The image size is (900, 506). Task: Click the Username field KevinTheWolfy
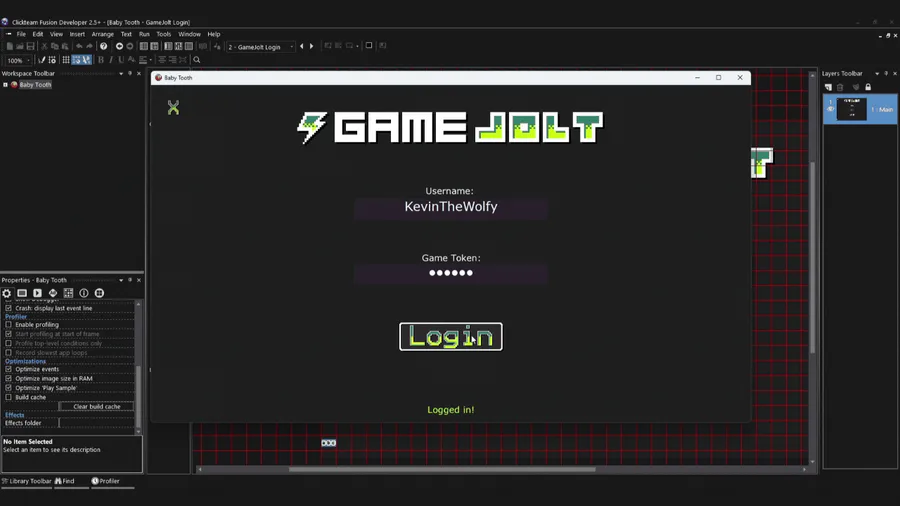click(x=451, y=207)
